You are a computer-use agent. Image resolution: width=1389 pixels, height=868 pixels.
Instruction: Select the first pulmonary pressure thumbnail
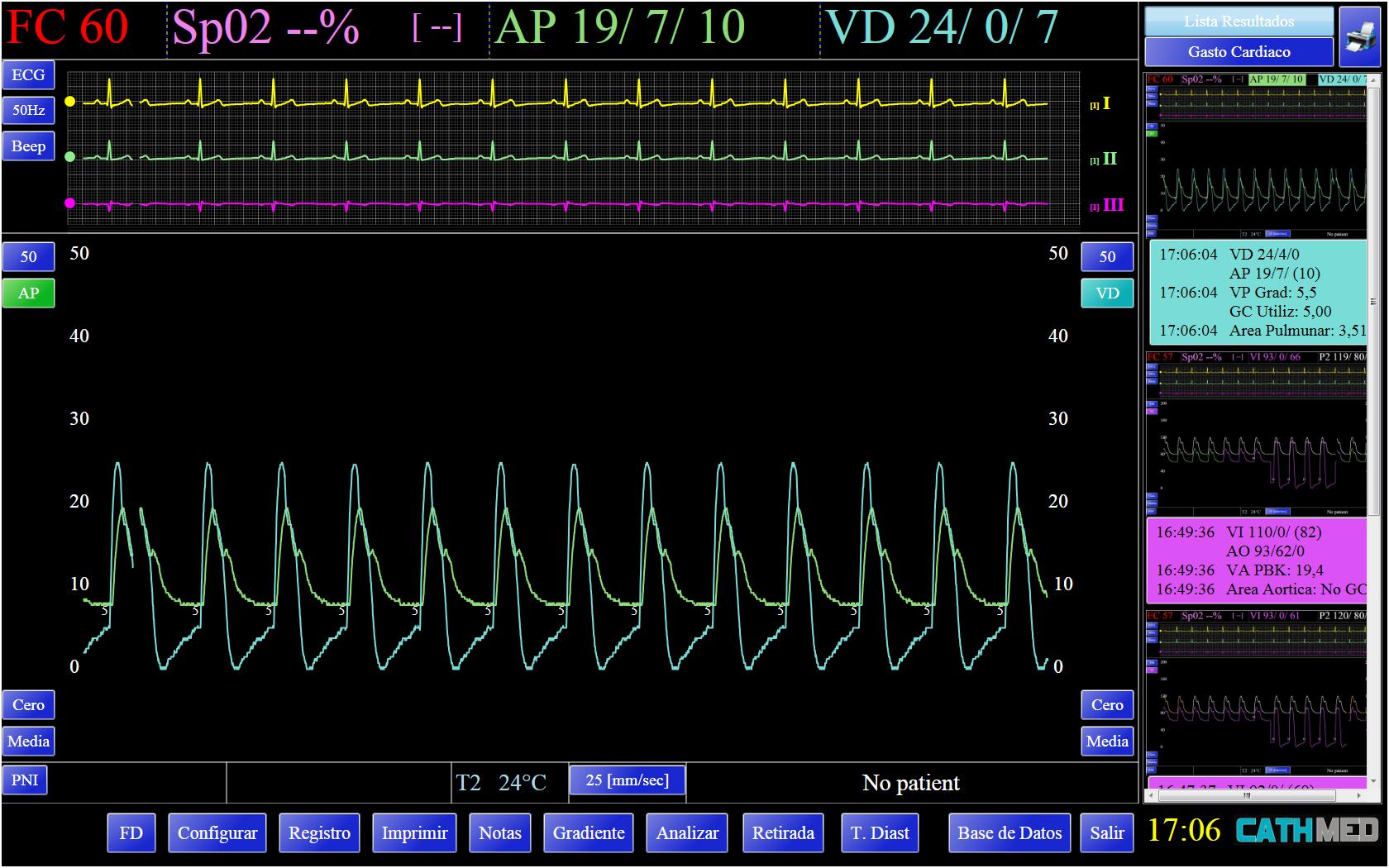pos(1255,155)
